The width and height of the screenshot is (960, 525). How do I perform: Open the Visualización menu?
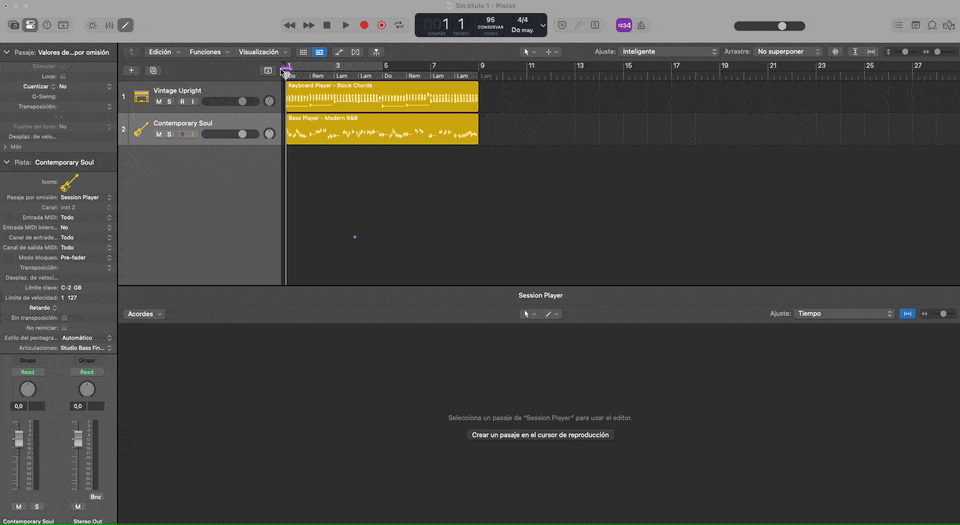click(263, 52)
